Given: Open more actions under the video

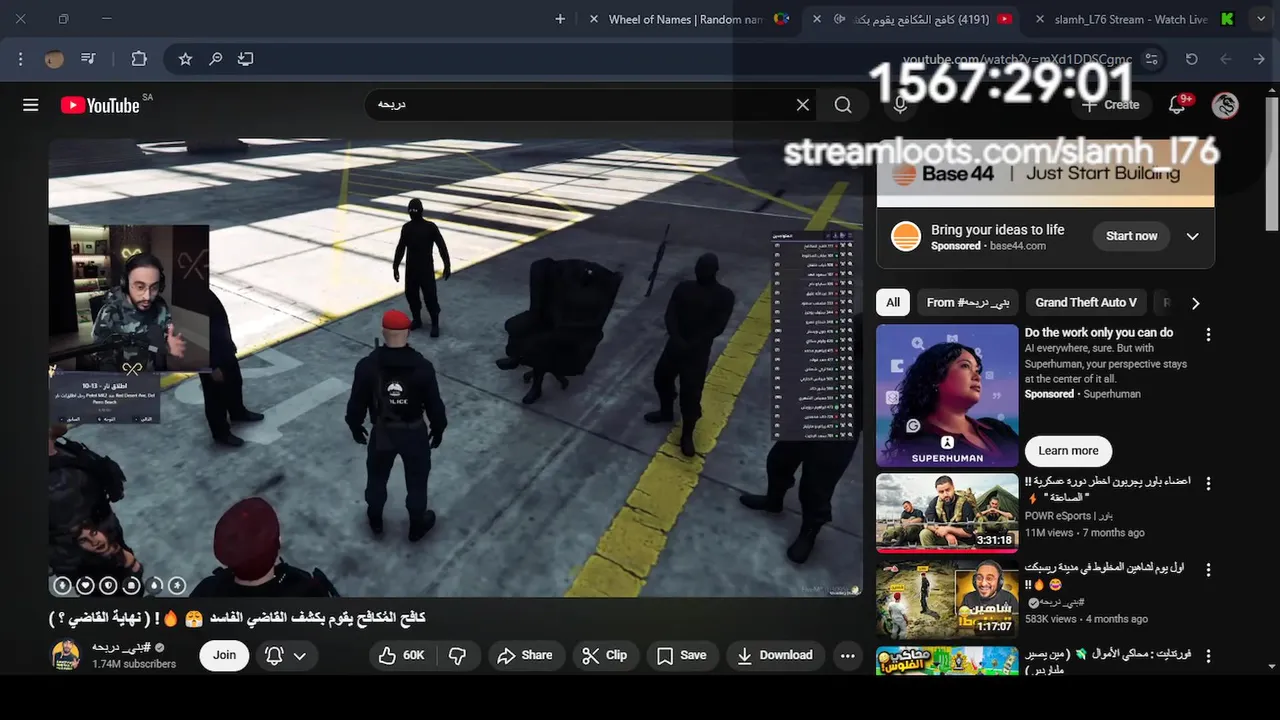Looking at the screenshot, I should click(x=848, y=655).
